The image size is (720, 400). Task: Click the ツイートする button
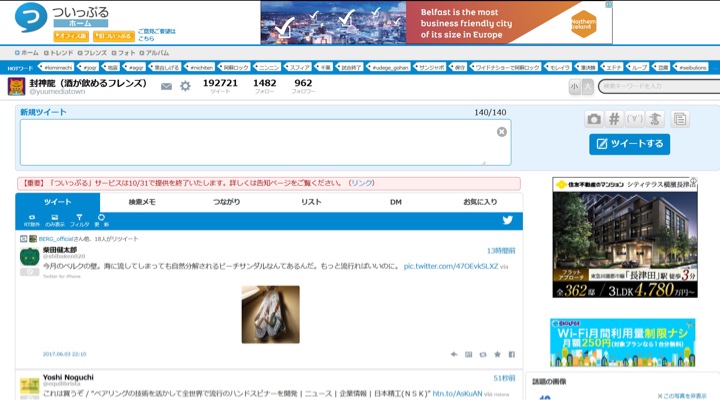click(630, 144)
